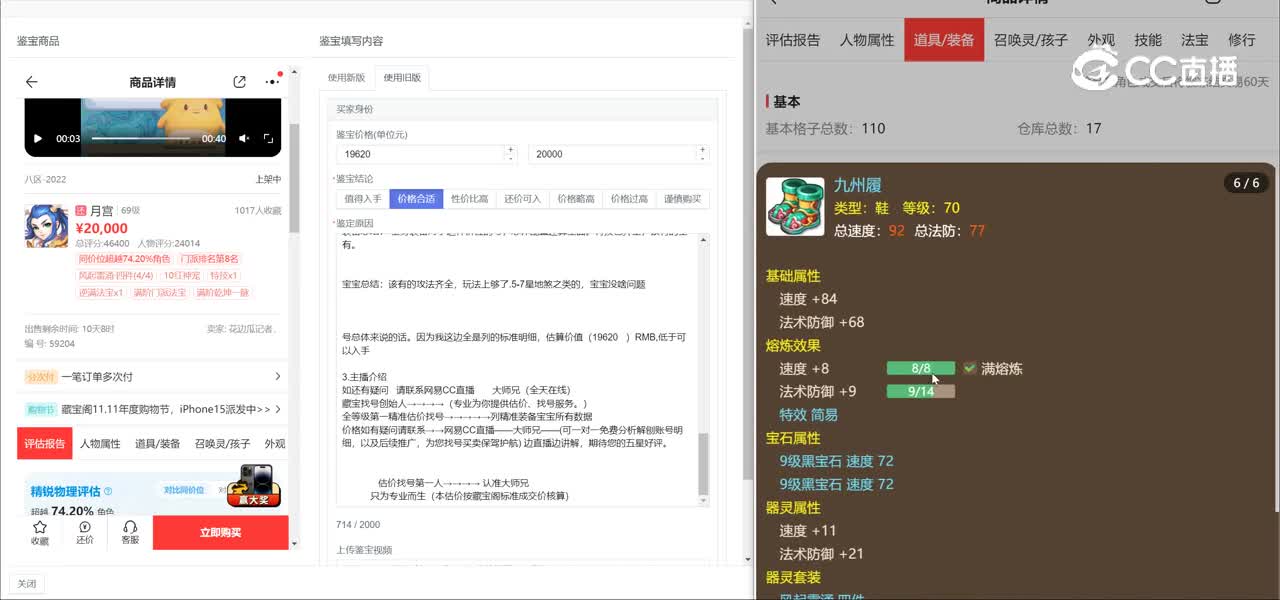Select the 值得入手 conclusion option

(362, 199)
